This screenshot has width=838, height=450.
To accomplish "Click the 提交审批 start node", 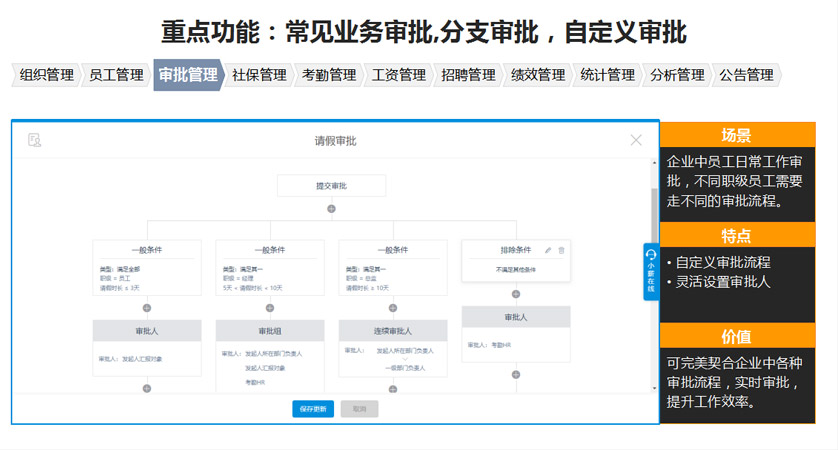I will pos(331,186).
